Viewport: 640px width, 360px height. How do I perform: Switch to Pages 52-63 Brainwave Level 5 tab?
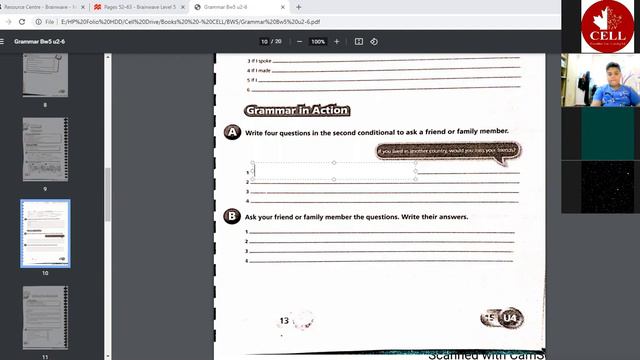point(138,7)
